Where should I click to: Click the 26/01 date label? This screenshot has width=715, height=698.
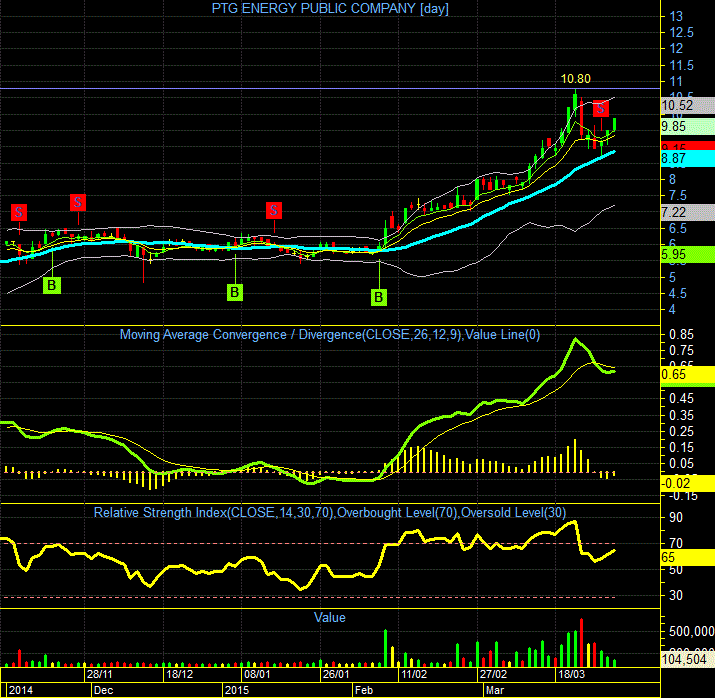click(x=336, y=674)
